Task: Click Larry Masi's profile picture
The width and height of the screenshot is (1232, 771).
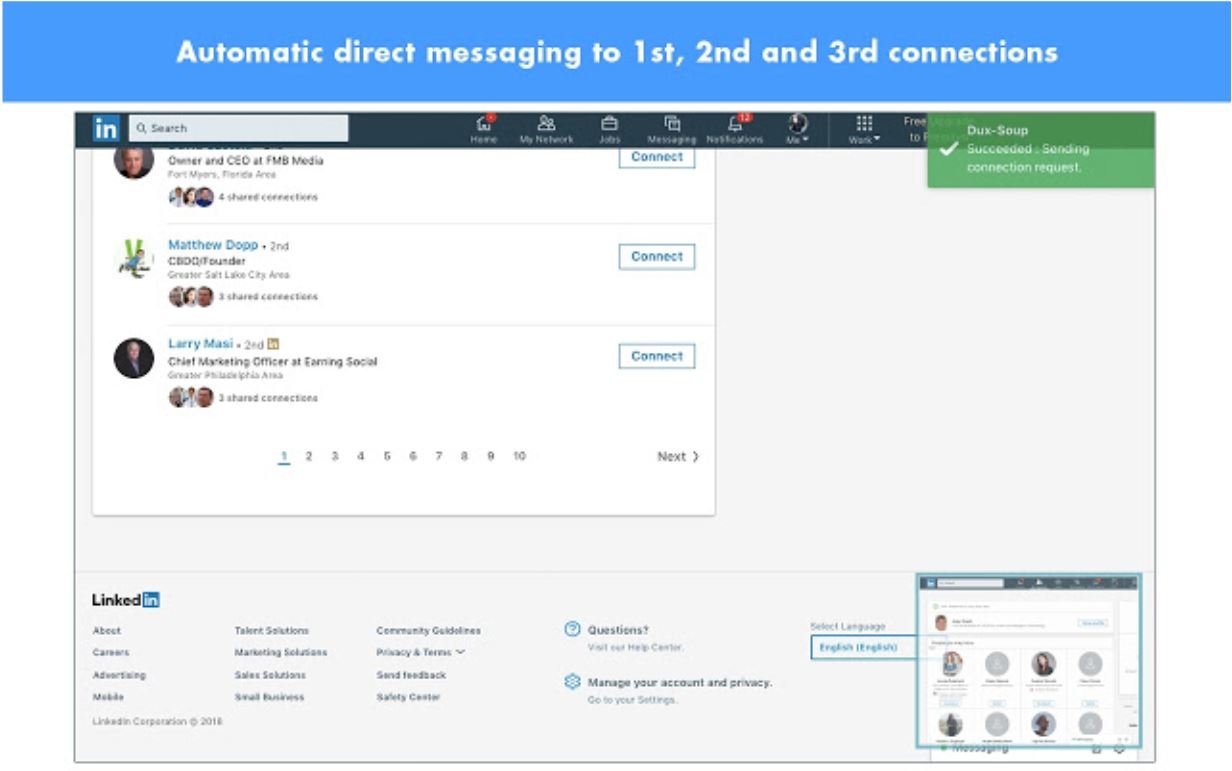Action: pyautogui.click(x=134, y=358)
